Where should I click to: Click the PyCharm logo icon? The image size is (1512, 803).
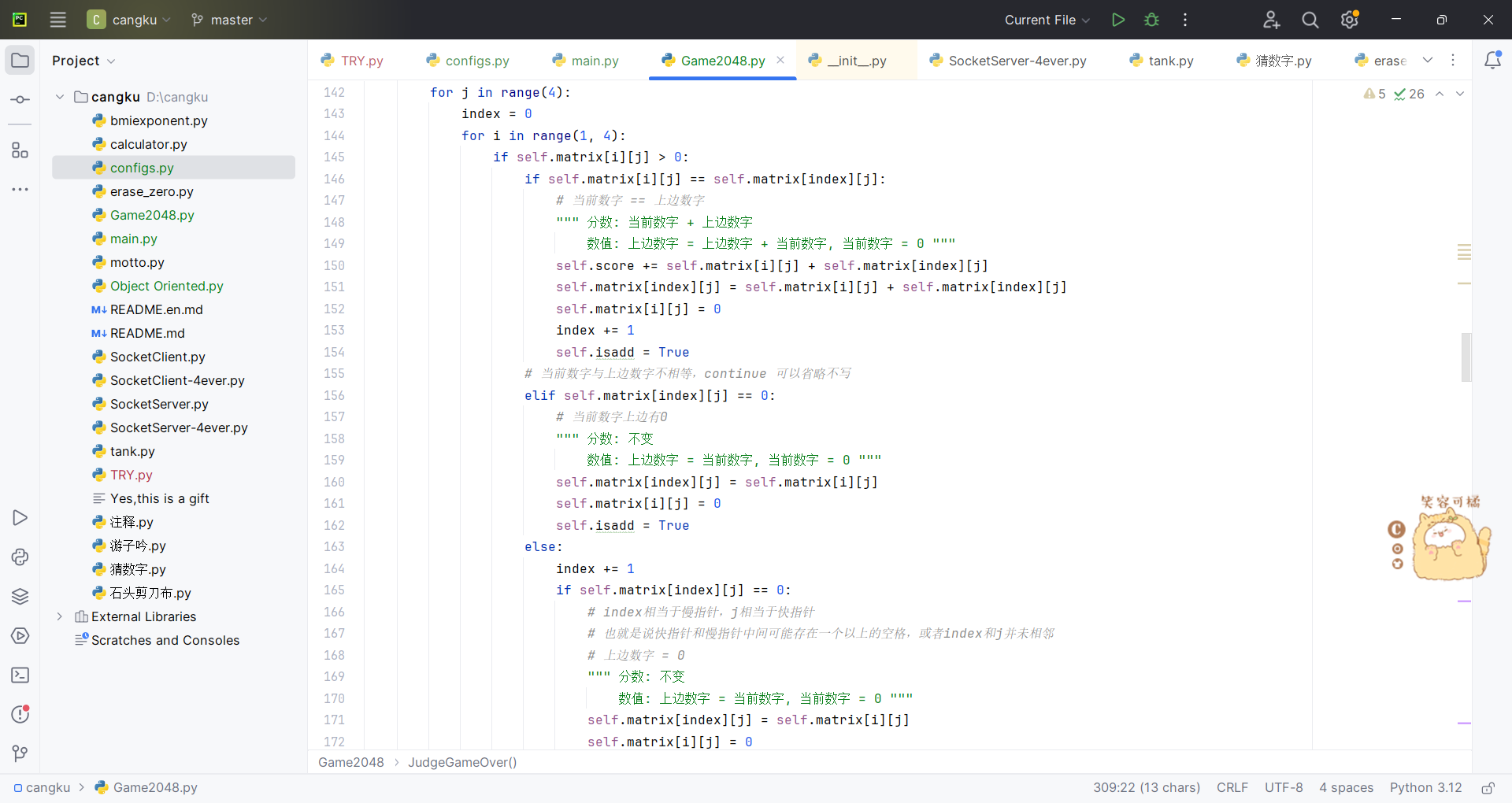pos(20,20)
